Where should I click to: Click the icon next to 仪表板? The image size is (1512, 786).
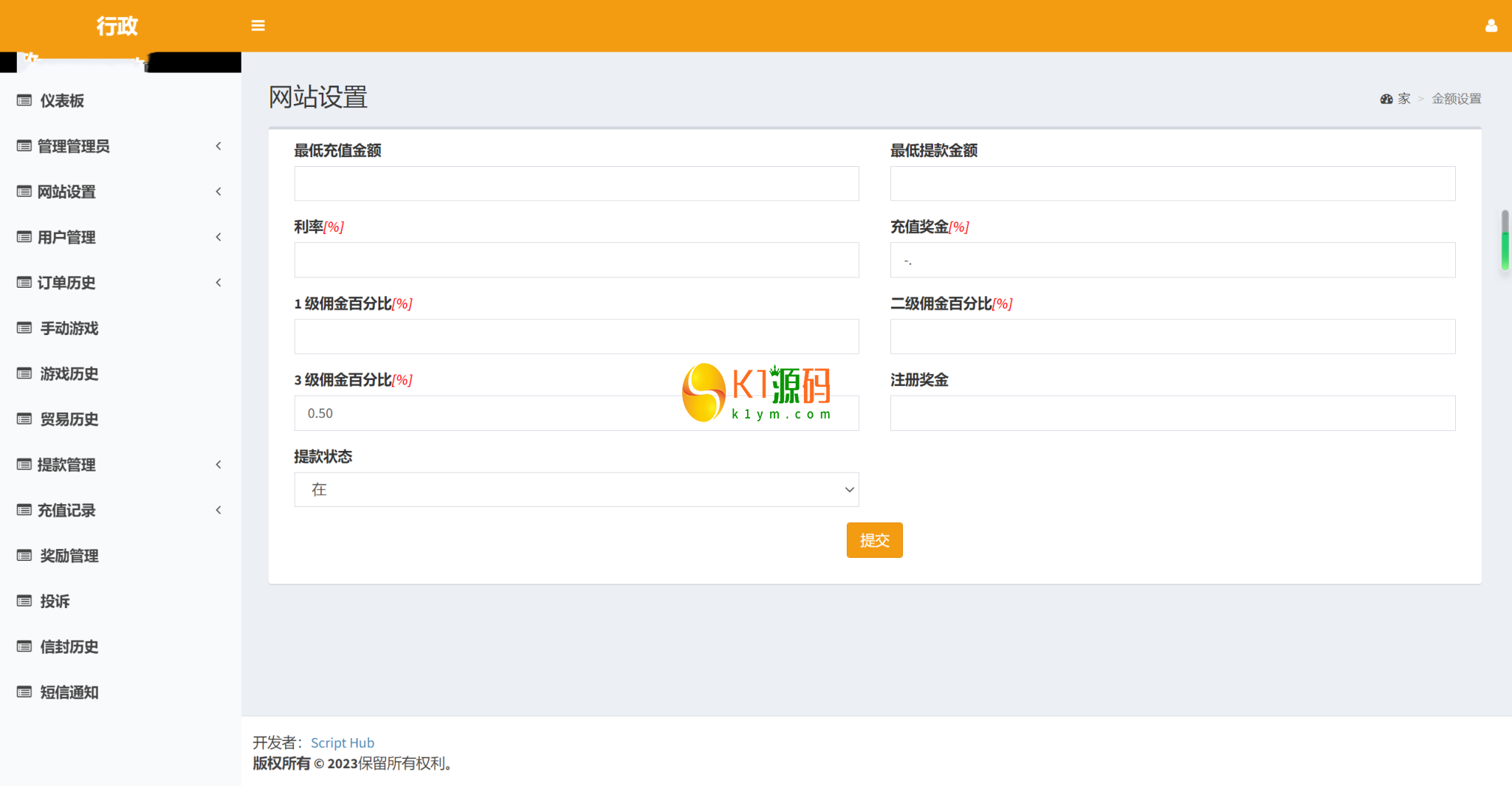tap(24, 100)
